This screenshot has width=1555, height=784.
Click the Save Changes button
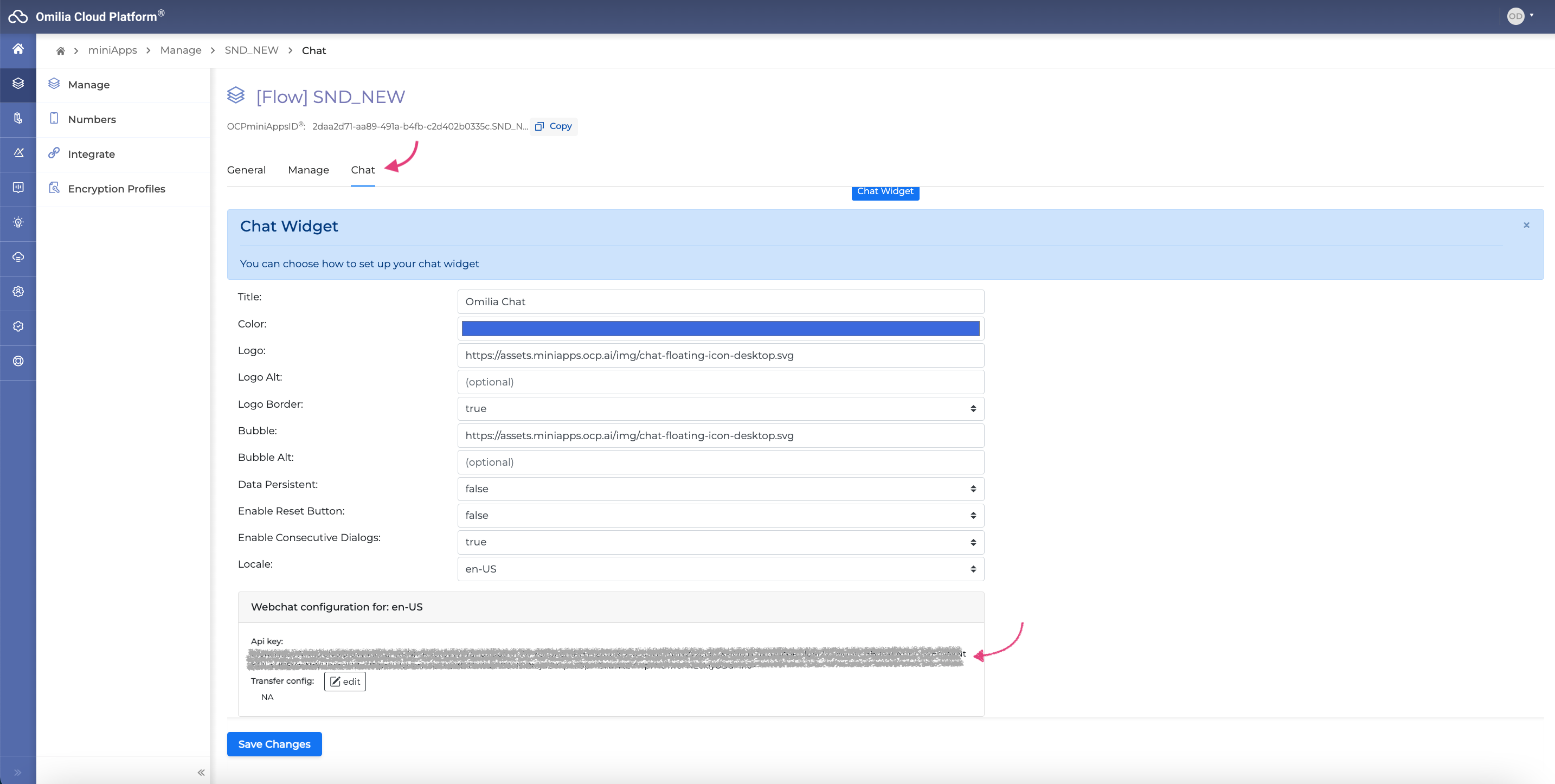coord(274,744)
